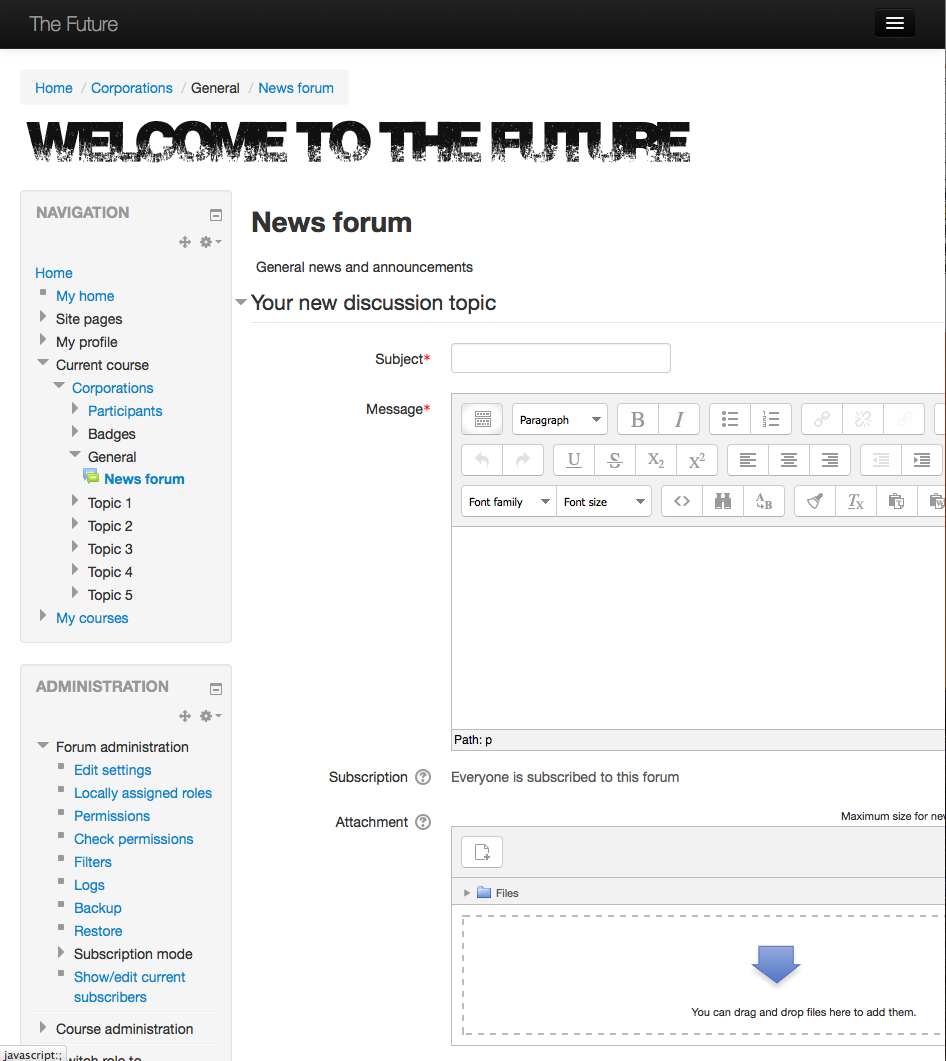
Task: Go to Home breadcrumb link
Action: 53,88
